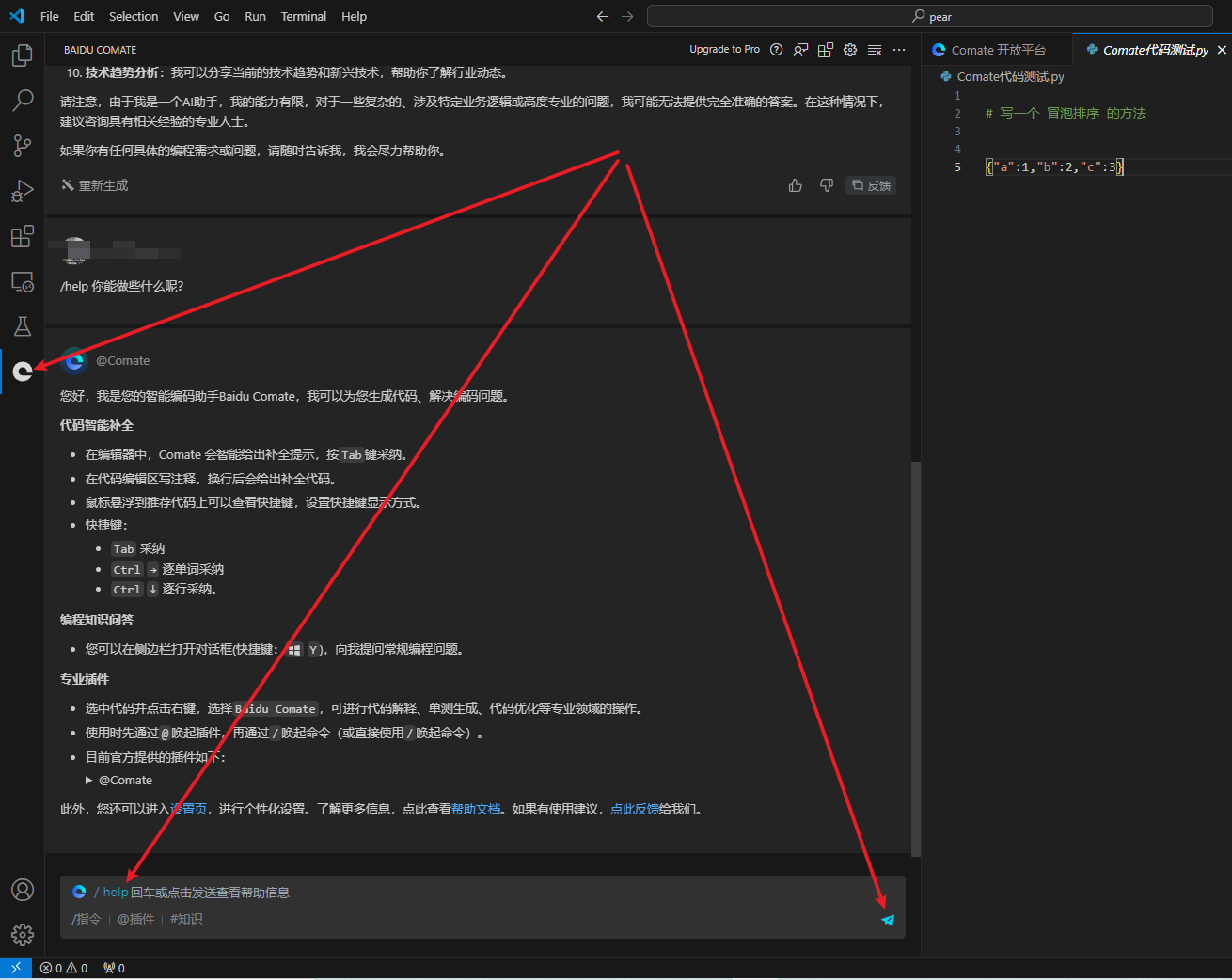Open Source Control view

click(x=23, y=145)
